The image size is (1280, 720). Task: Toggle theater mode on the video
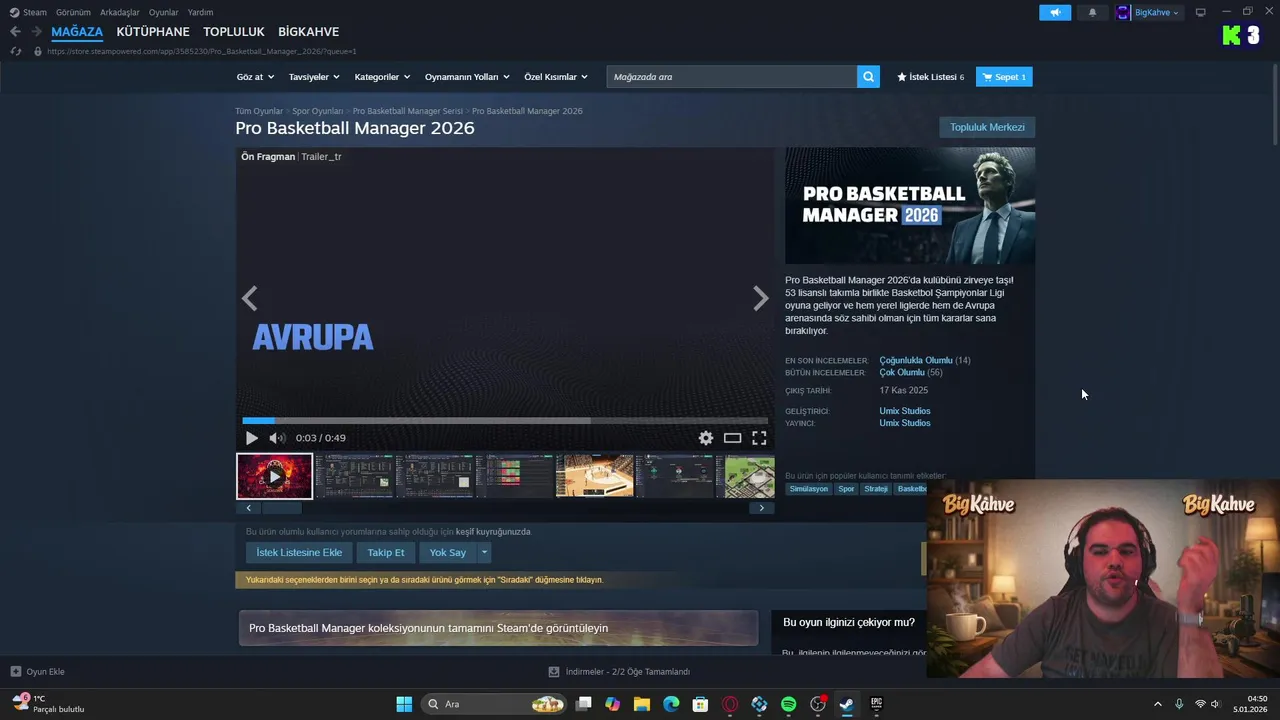tap(733, 438)
